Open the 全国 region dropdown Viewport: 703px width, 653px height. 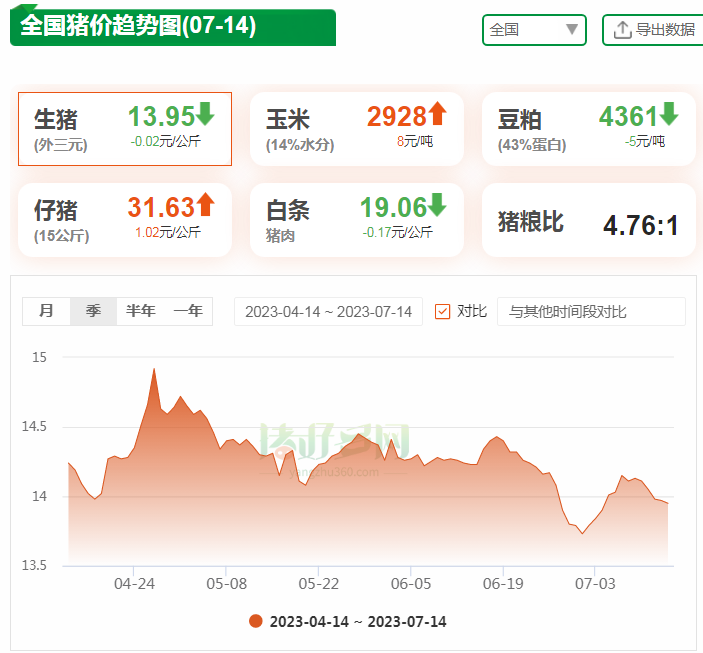click(534, 30)
